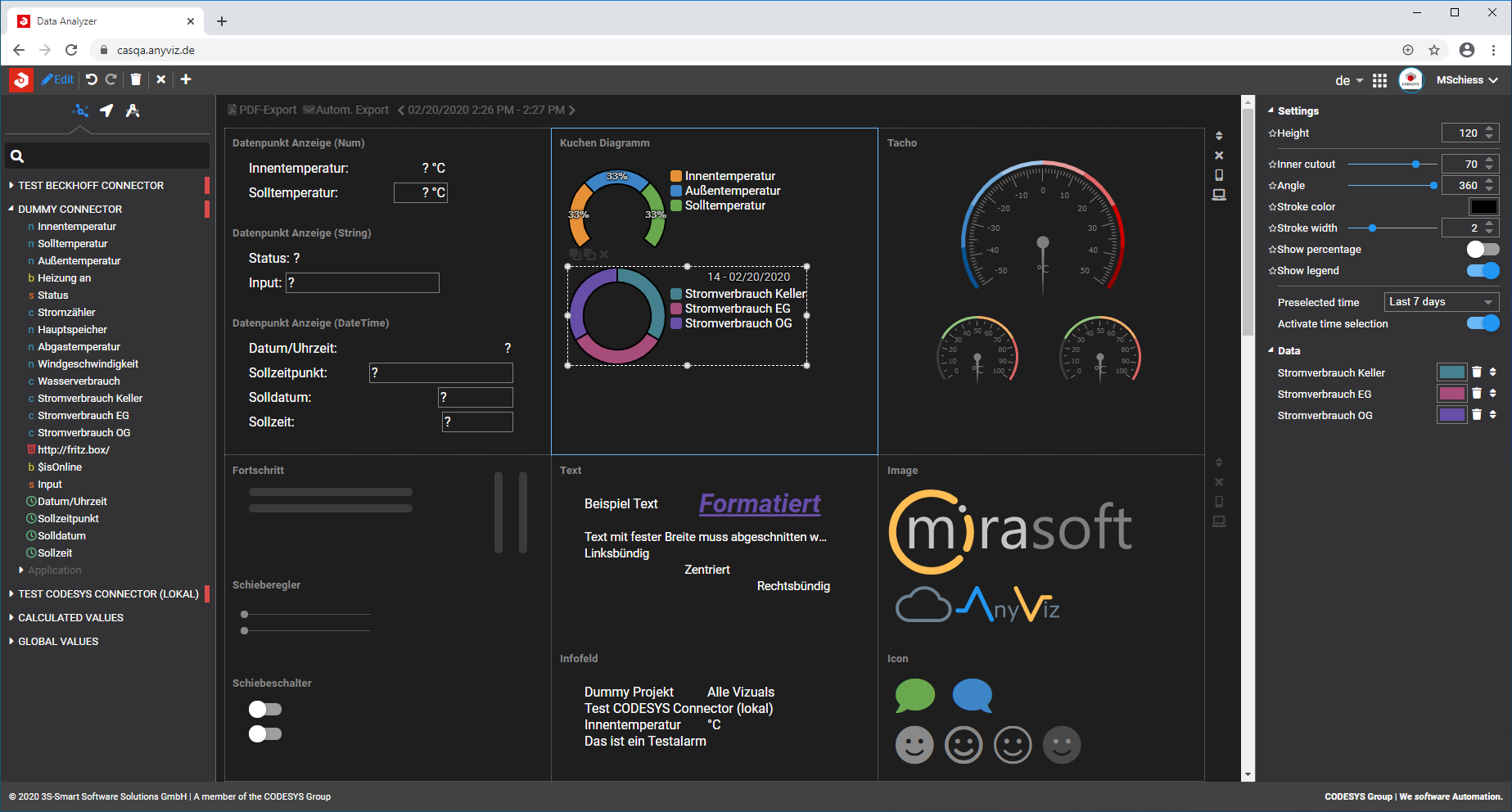Start PDF-Export from the top bar
Screen dimensions: 1512x812
(x=261, y=109)
